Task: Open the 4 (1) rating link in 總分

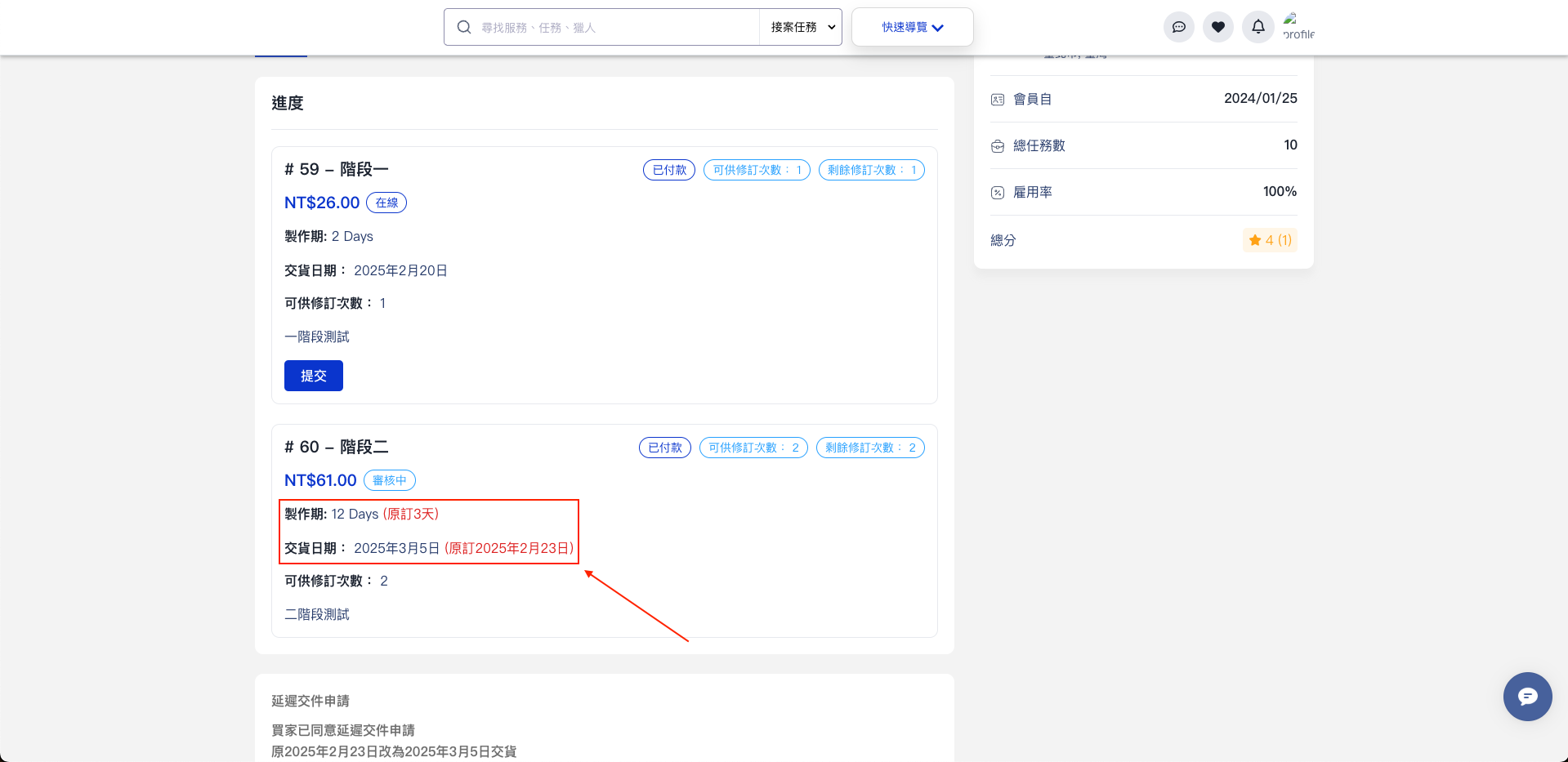Action: tap(1275, 240)
